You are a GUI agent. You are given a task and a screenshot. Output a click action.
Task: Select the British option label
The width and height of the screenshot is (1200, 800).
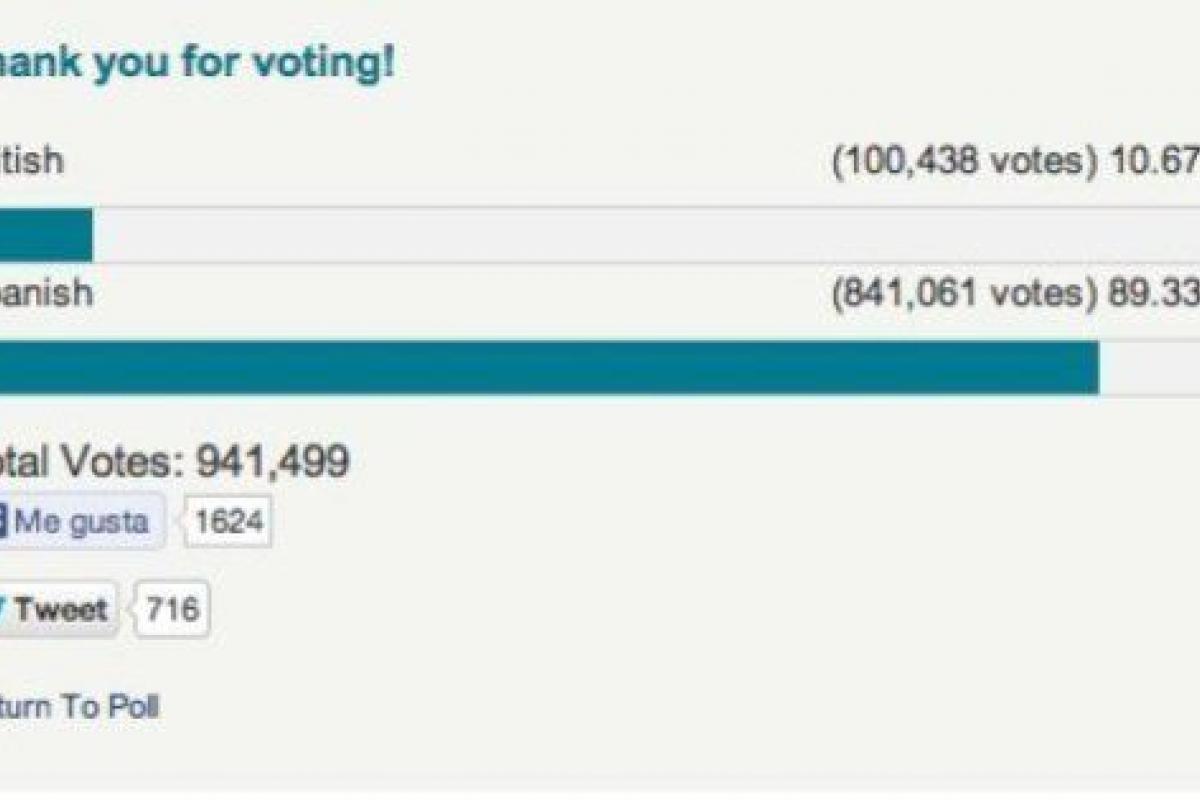pyautogui.click(x=31, y=160)
